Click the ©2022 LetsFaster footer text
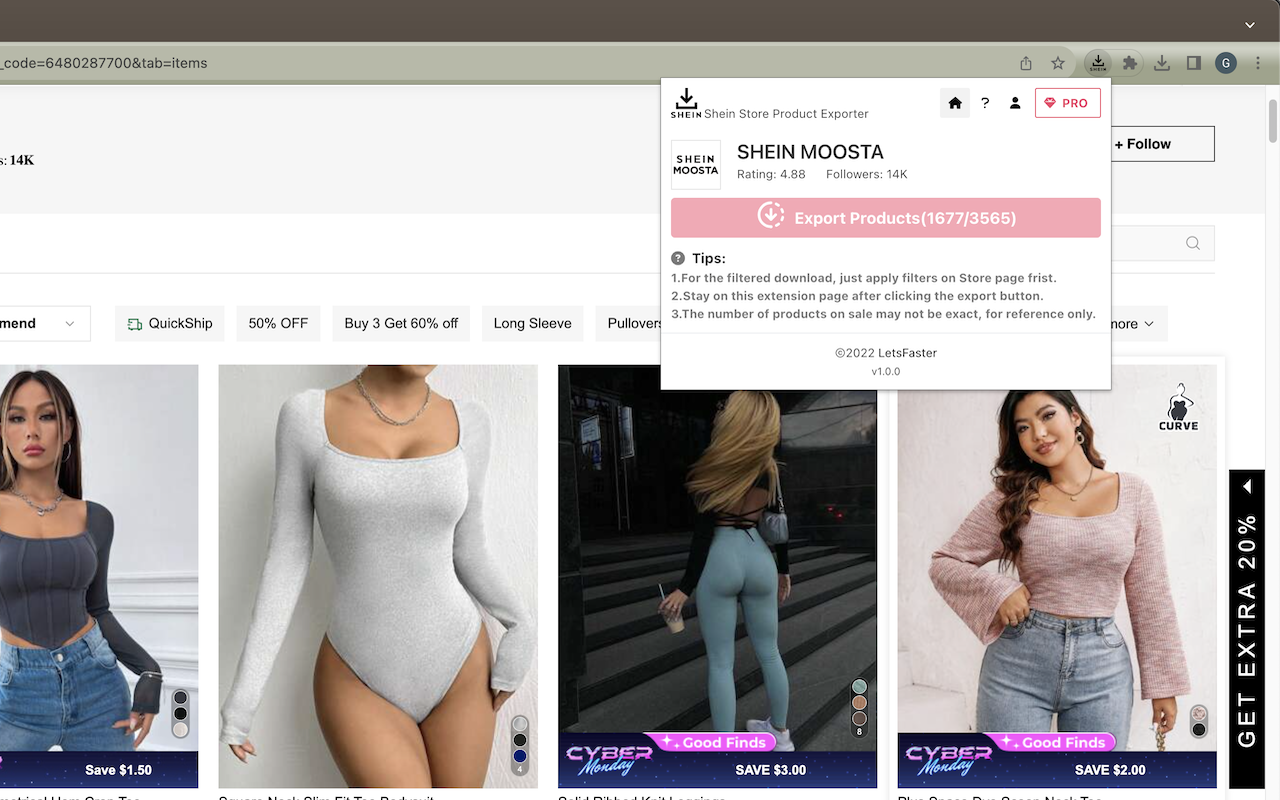 (x=886, y=353)
